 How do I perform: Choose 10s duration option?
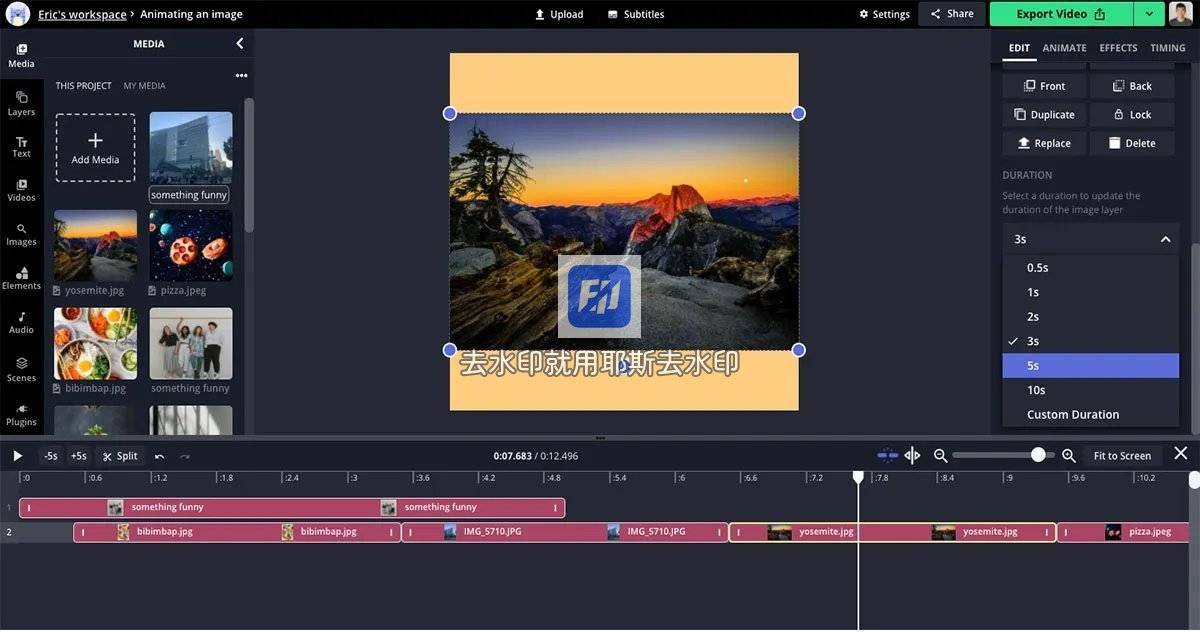pos(1091,390)
